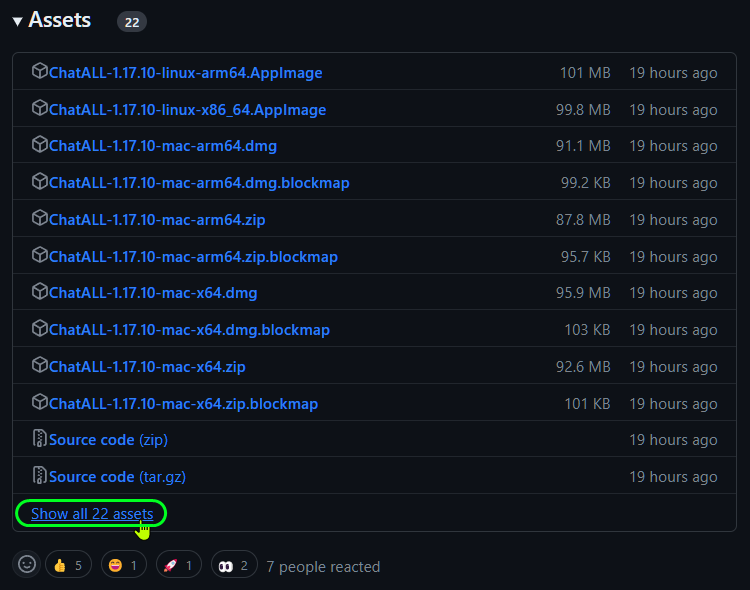Click package icon beside linux-arm64.AppImage
The image size is (750, 590).
pos(40,71)
